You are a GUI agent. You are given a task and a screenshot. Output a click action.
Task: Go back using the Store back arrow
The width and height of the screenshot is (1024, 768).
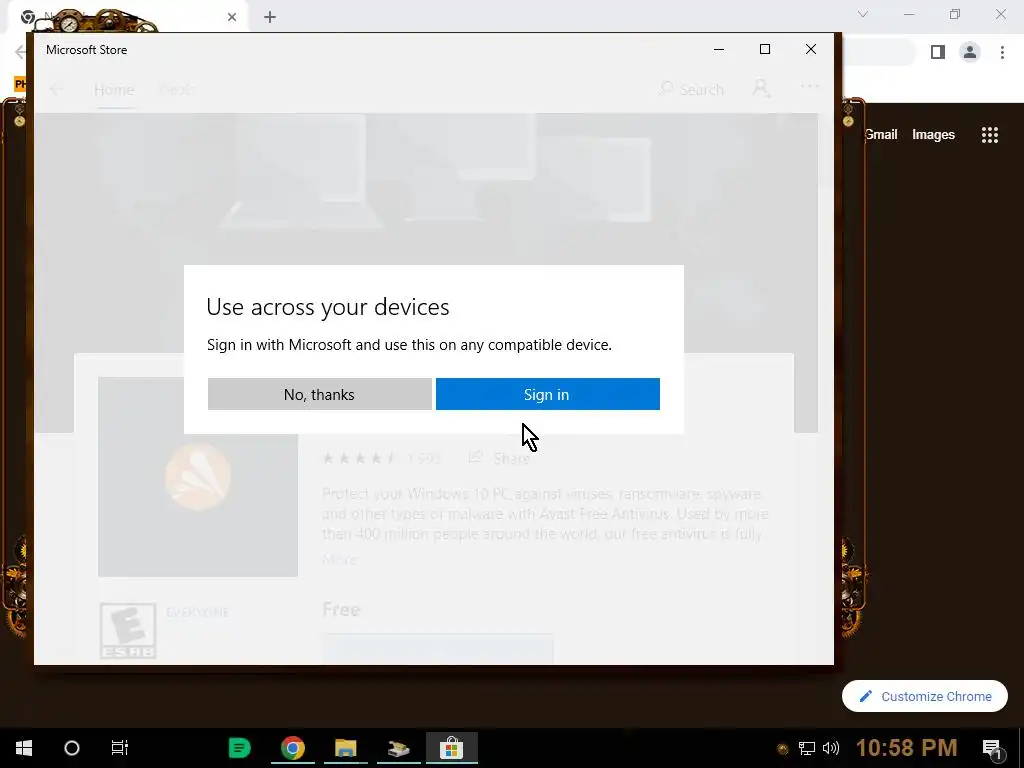(x=57, y=89)
